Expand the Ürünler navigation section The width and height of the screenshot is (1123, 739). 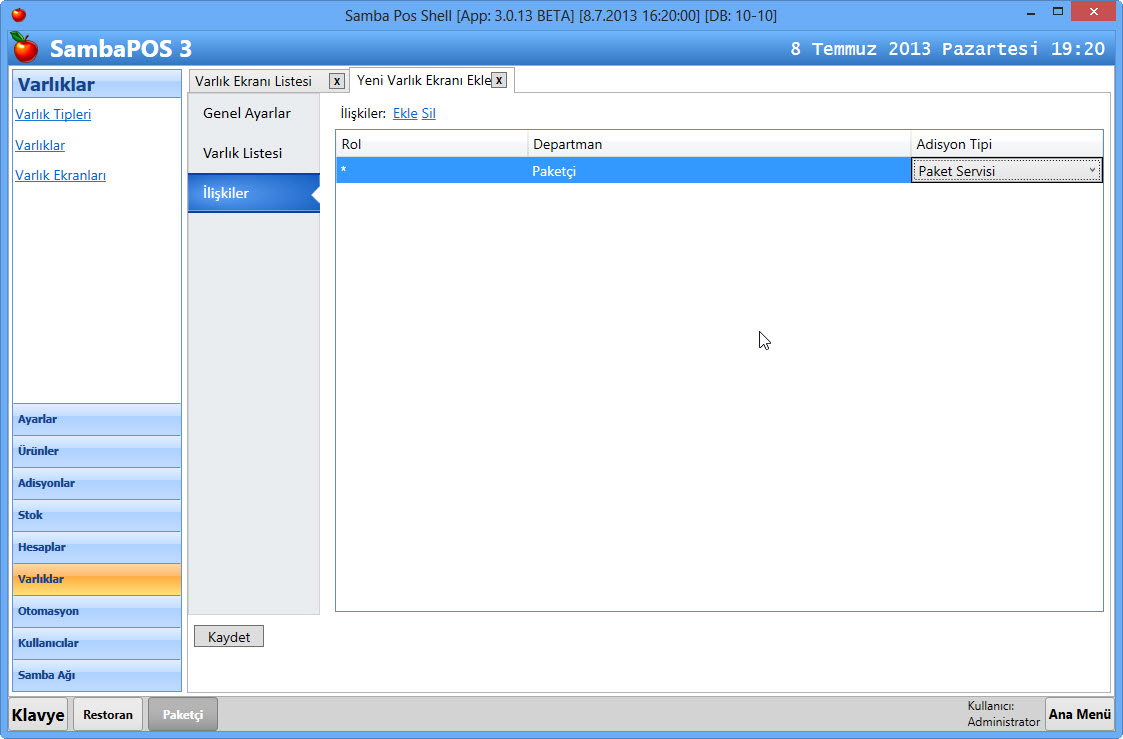pos(96,452)
